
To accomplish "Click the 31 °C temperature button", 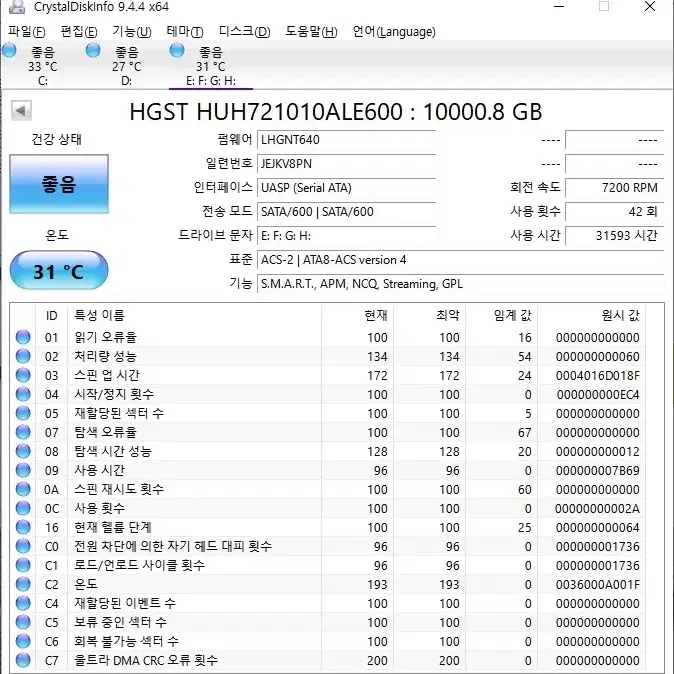I will click(x=59, y=271).
